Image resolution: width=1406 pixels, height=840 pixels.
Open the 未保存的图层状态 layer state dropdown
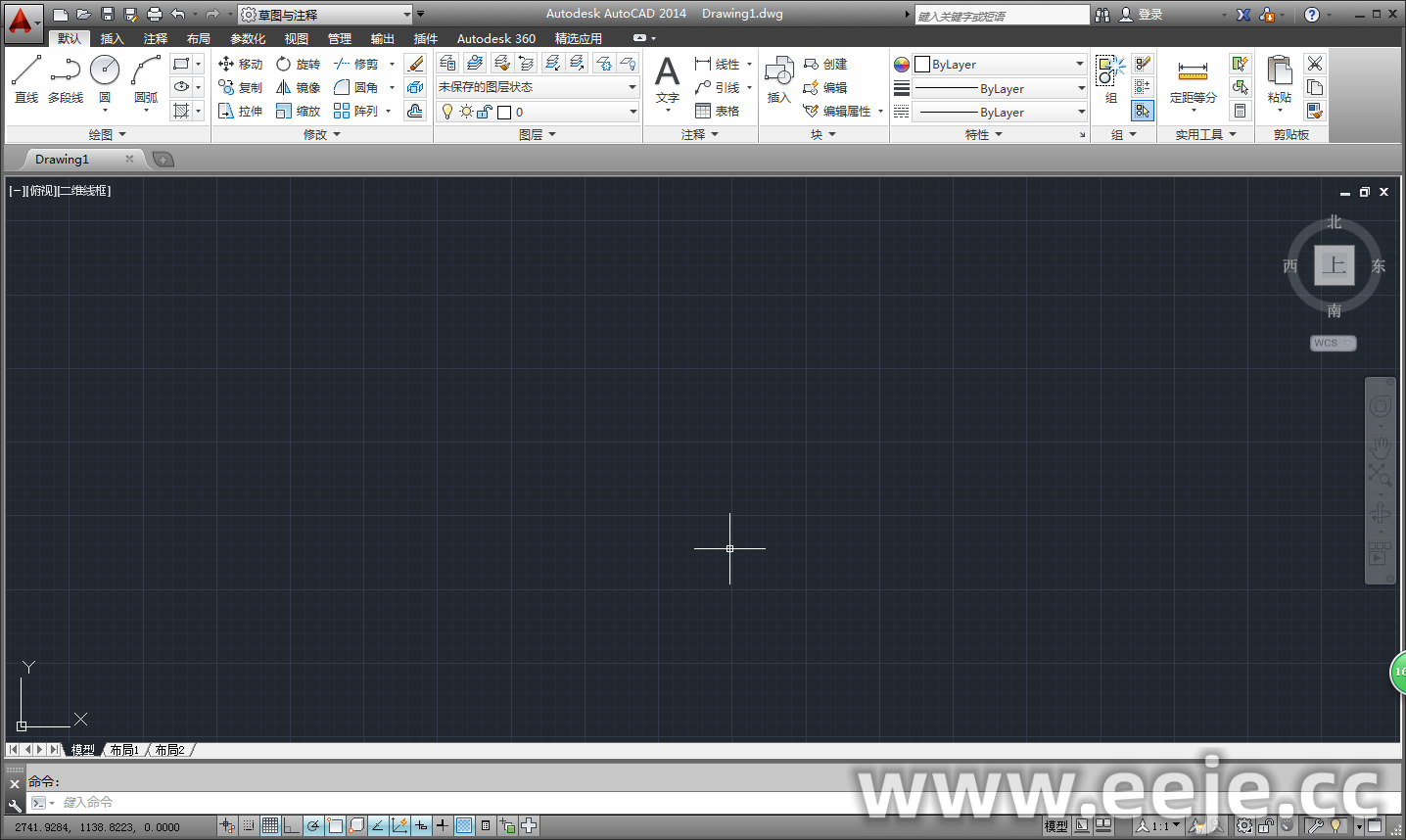point(537,87)
